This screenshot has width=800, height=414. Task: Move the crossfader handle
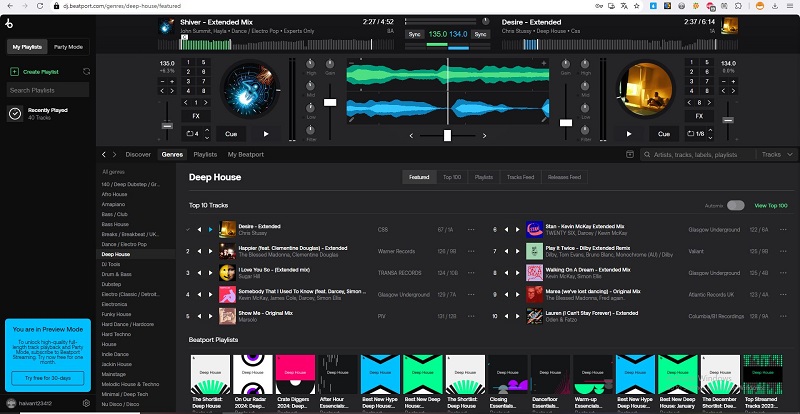pyautogui.click(x=447, y=135)
